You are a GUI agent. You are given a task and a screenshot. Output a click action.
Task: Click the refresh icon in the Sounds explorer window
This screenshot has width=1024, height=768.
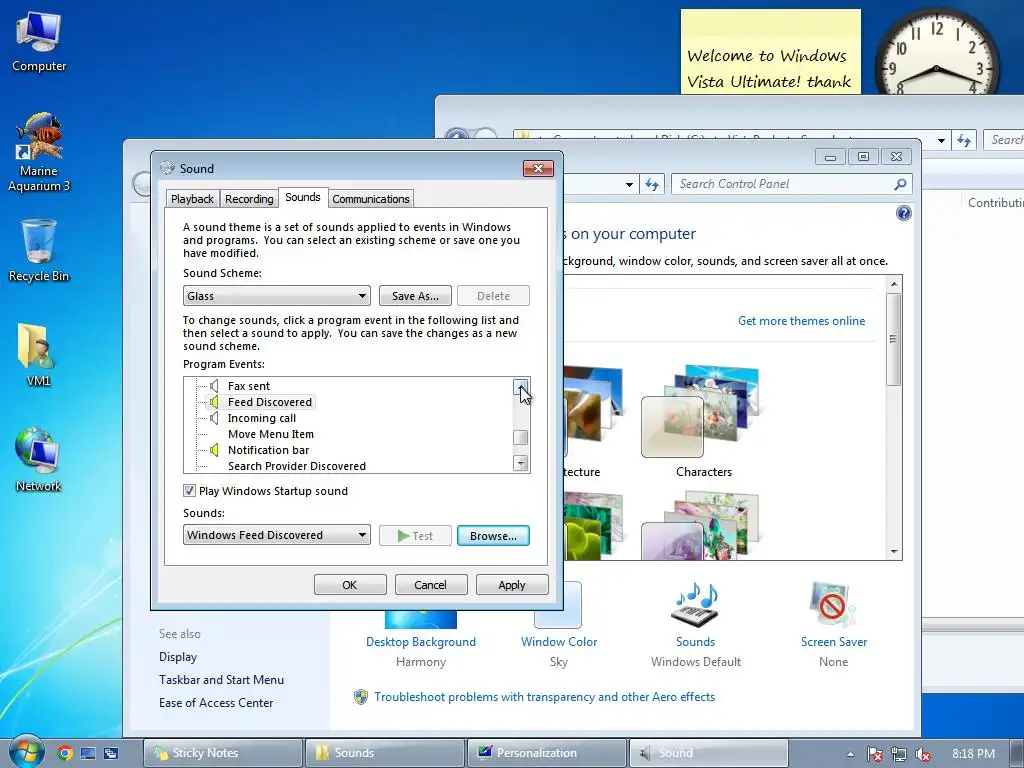point(964,140)
